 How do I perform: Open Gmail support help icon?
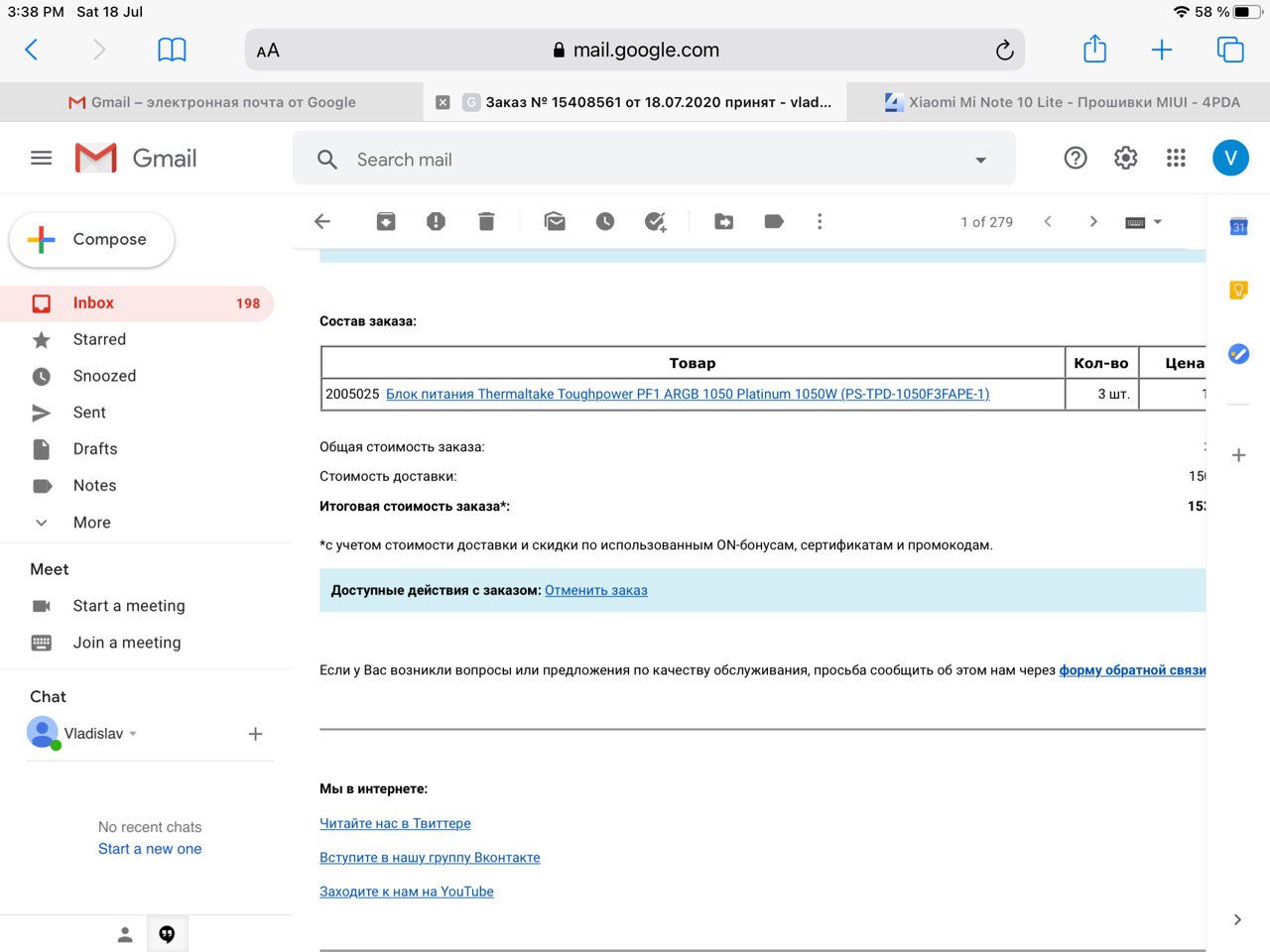1076,158
